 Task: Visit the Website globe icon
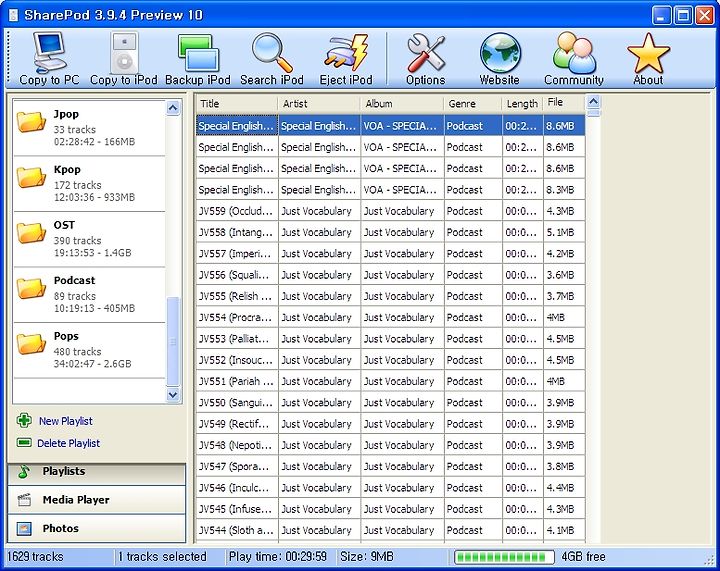[x=500, y=53]
